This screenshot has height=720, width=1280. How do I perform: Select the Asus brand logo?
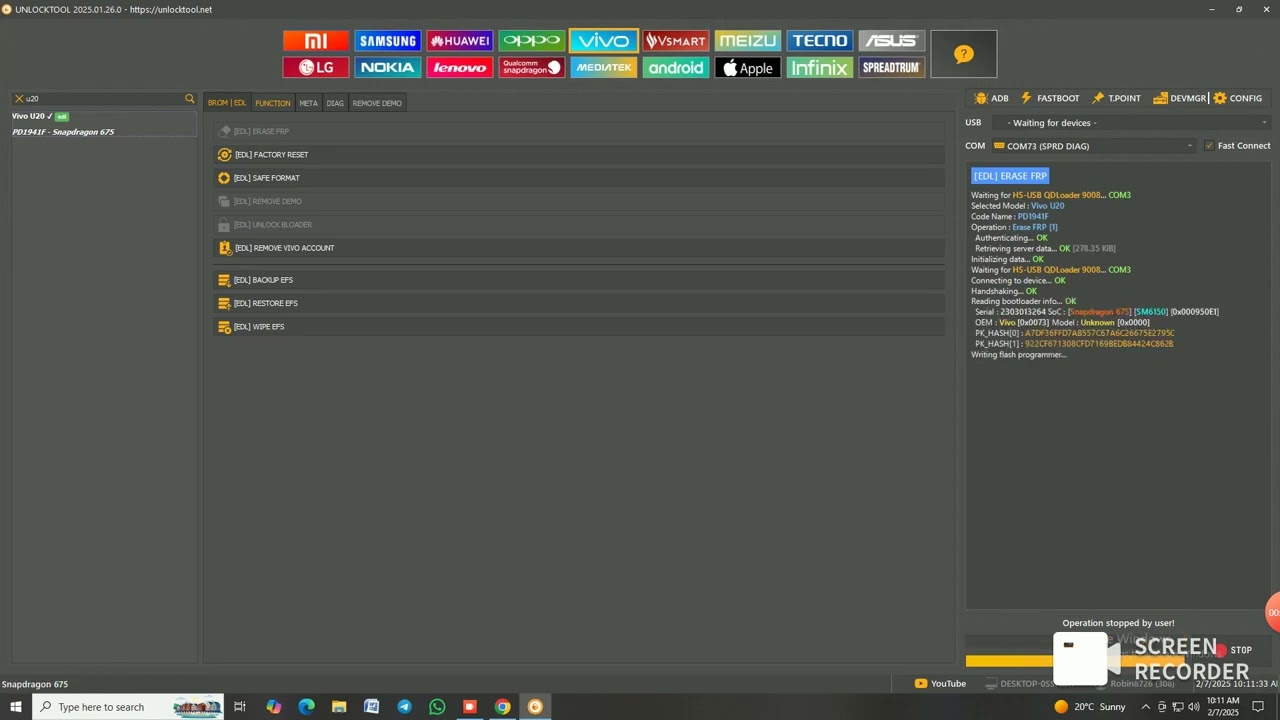pyautogui.click(x=892, y=41)
